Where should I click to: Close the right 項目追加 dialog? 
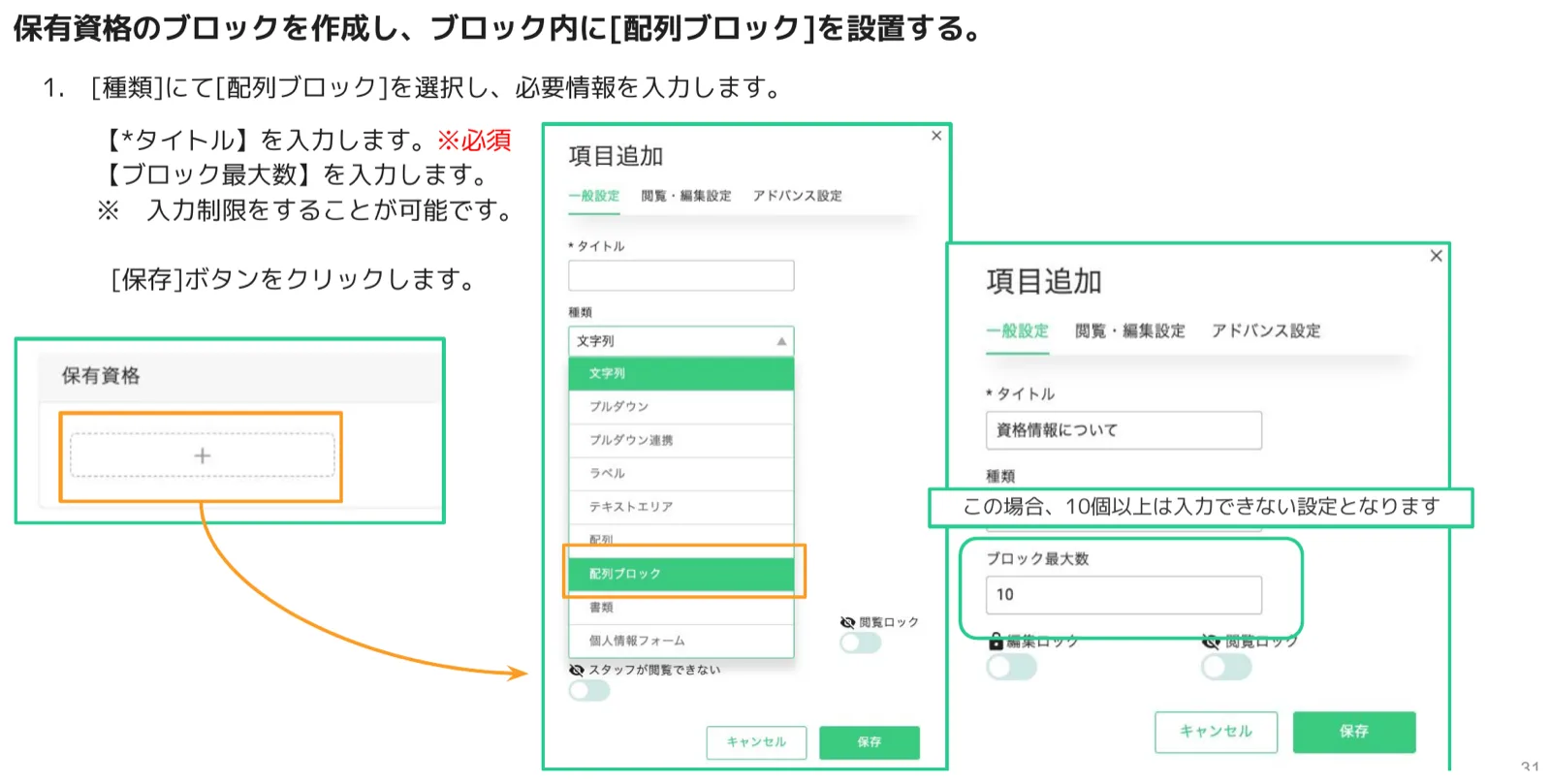tap(1436, 256)
